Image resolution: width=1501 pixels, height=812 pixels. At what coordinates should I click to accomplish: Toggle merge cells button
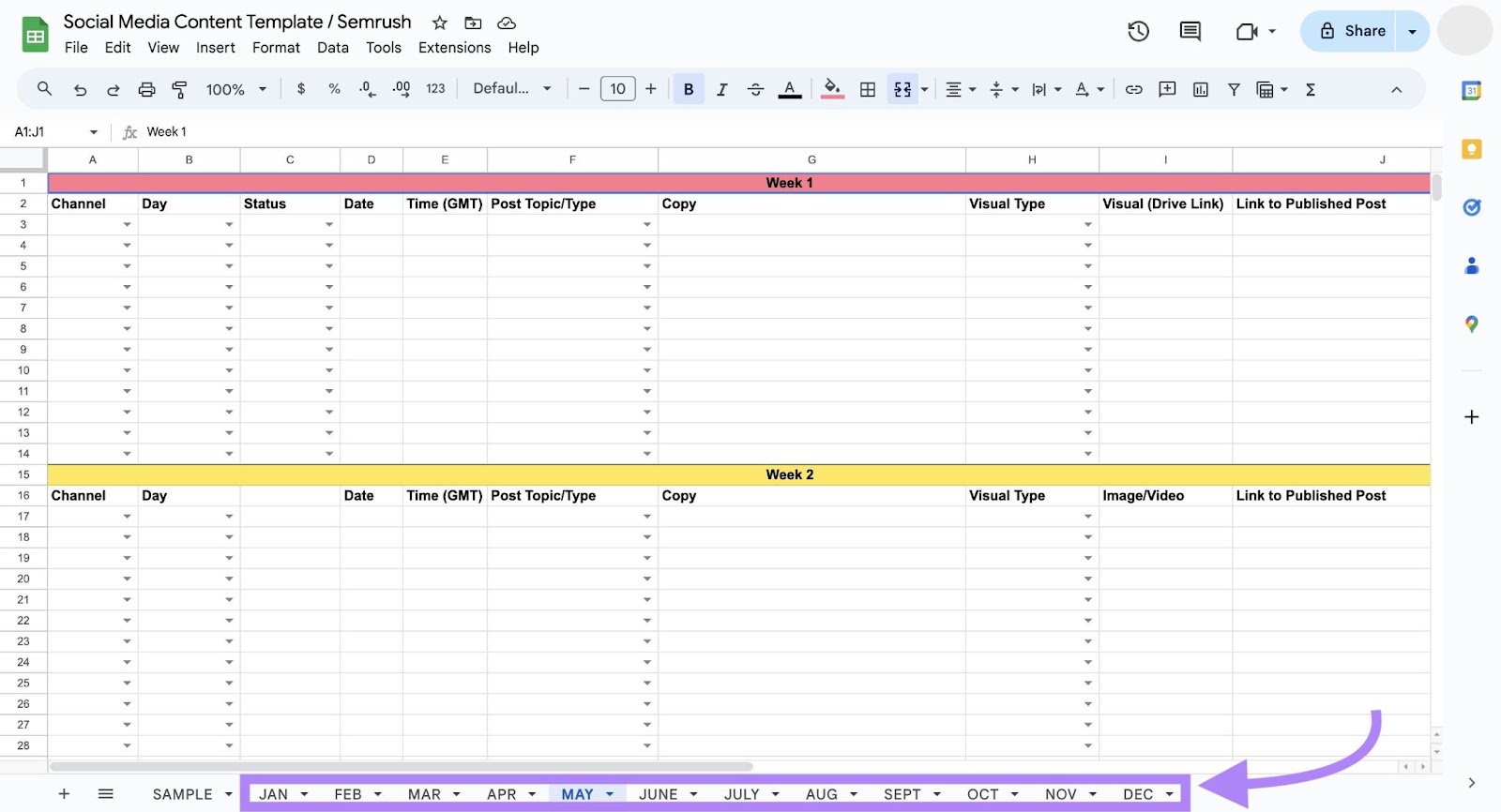[902, 89]
